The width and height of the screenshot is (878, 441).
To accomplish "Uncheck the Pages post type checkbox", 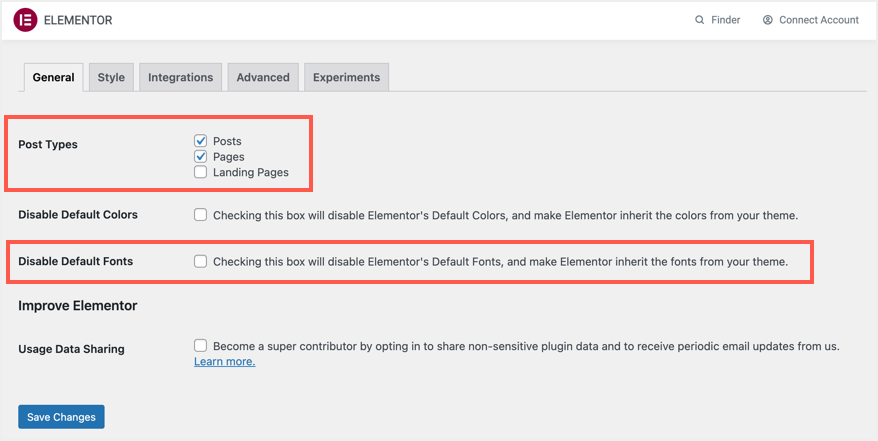I will (201, 157).
